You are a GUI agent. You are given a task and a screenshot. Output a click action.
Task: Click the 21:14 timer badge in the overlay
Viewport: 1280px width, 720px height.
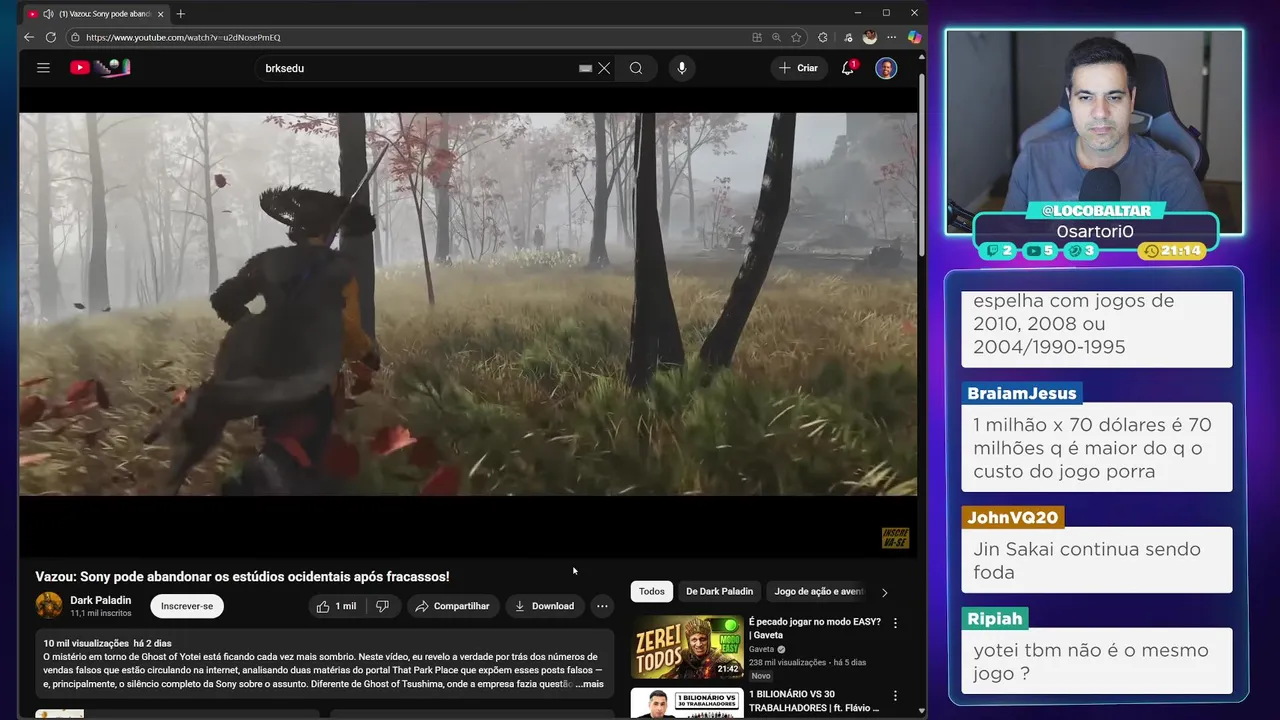(x=1172, y=251)
